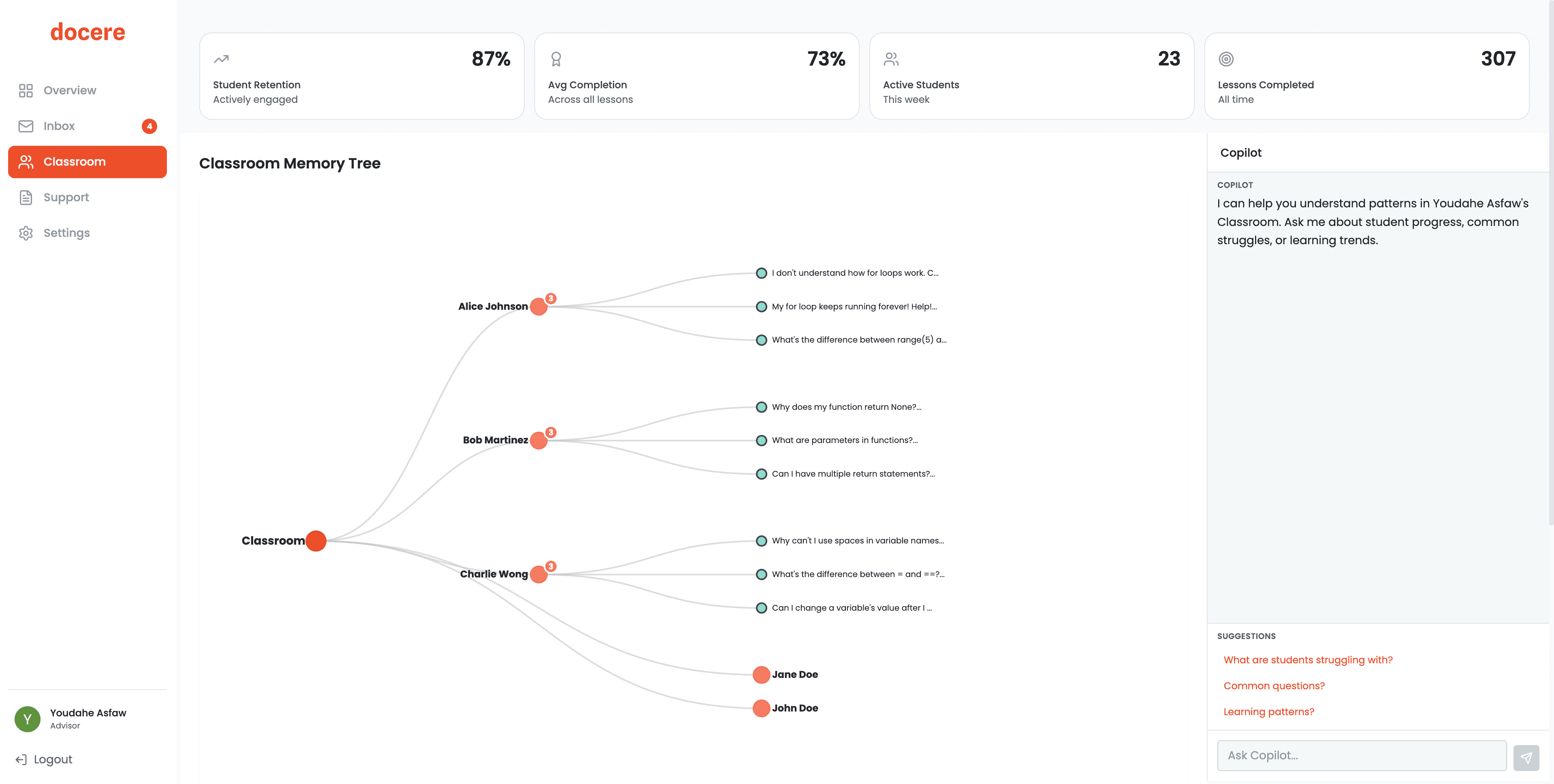The width and height of the screenshot is (1554, 784).
Task: Click the 'Learning patterns?' suggestion link
Action: (x=1268, y=712)
